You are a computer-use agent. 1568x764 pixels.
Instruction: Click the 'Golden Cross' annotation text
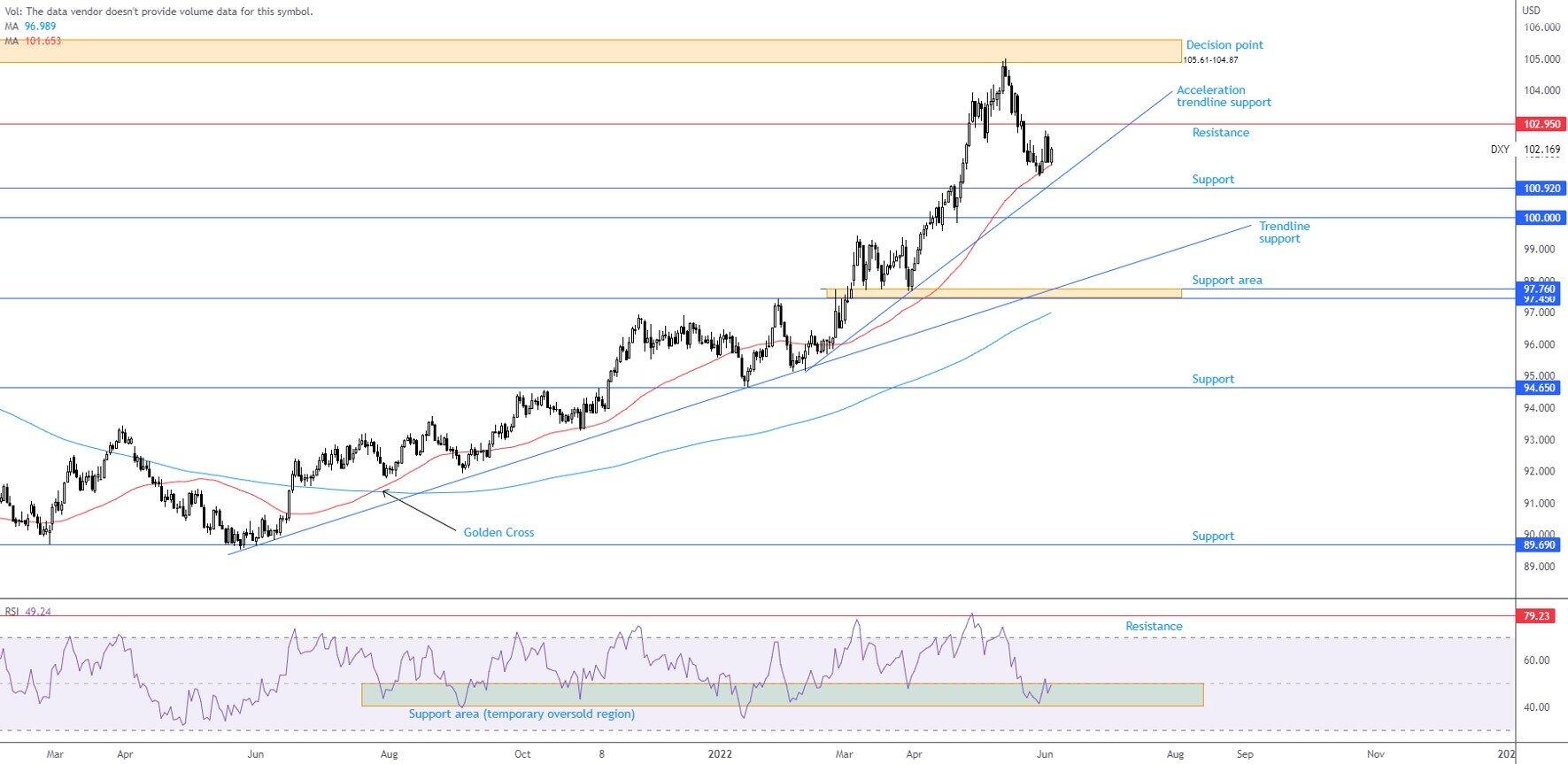pos(498,533)
